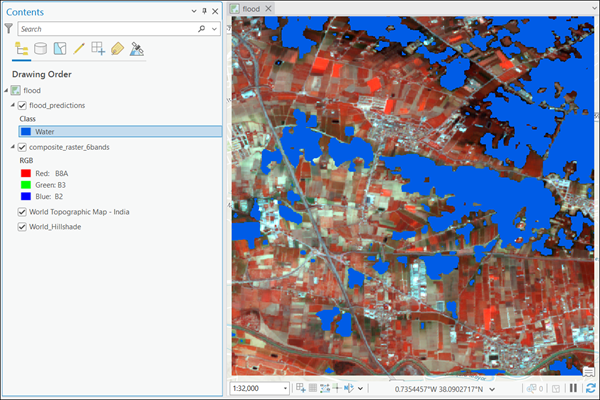The width and height of the screenshot is (600, 400).
Task: Click the filter funnel icon
Action: (x=8, y=29)
